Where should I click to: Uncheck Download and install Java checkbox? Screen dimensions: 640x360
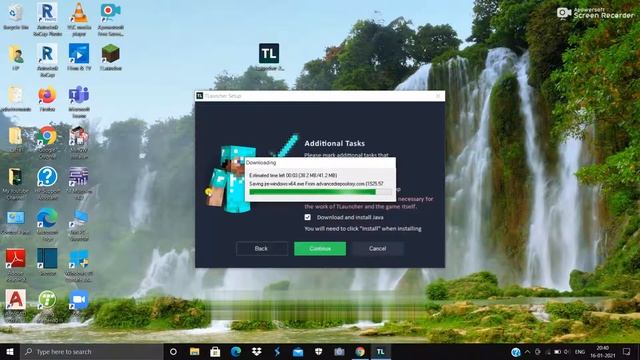click(x=307, y=217)
